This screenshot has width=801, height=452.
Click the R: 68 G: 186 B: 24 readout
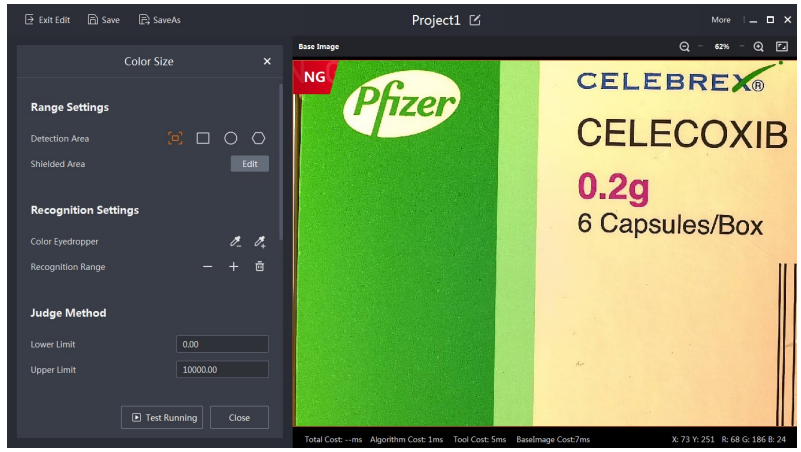coord(753,439)
